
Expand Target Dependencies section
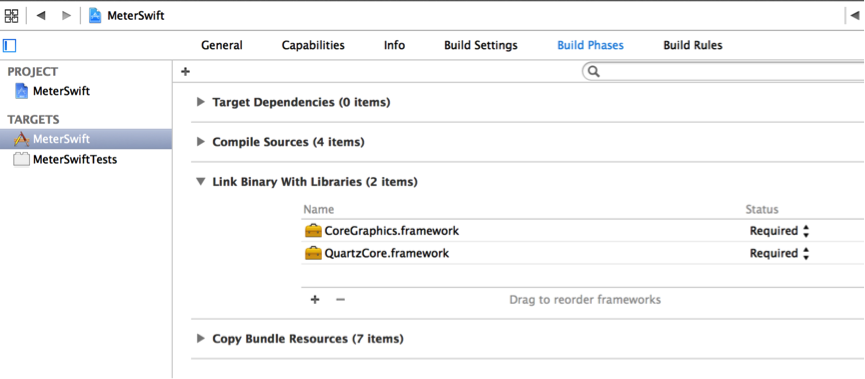tap(201, 102)
